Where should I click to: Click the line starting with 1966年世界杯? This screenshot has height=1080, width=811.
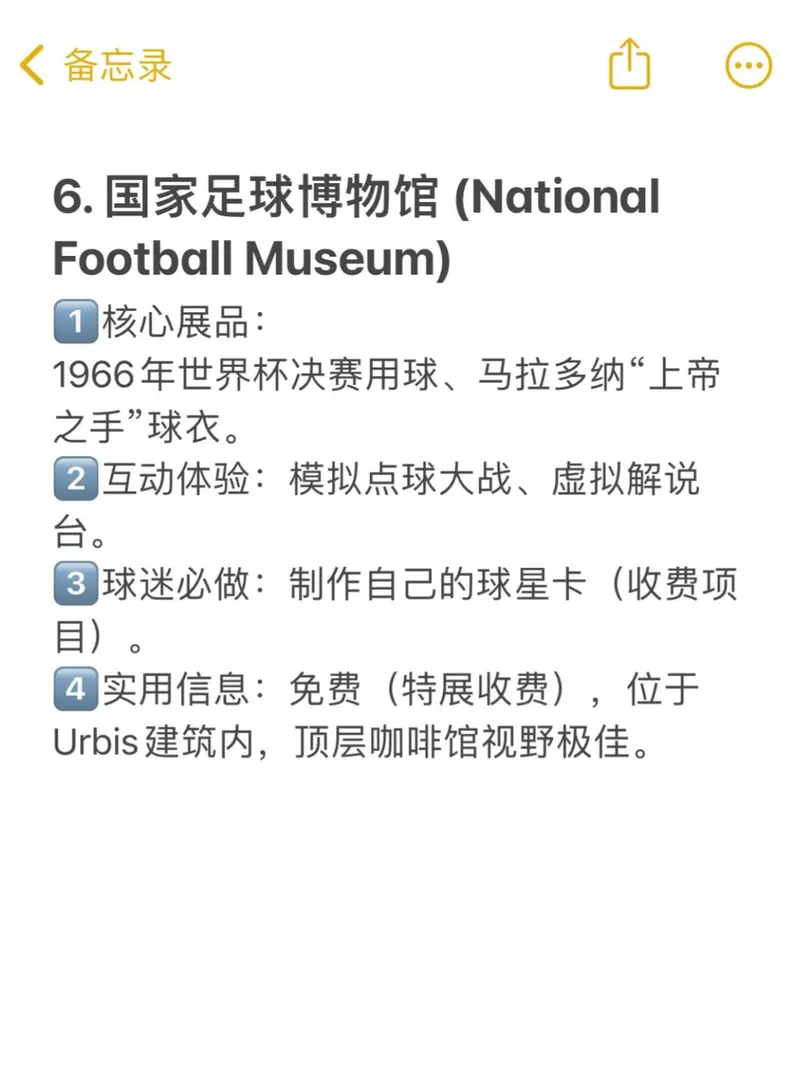tap(387, 375)
